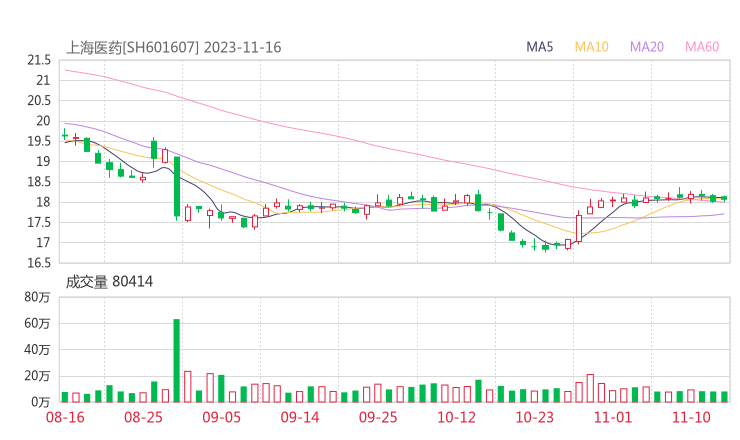
Task: Click the 17.5 price axis label
Action: click(x=39, y=222)
